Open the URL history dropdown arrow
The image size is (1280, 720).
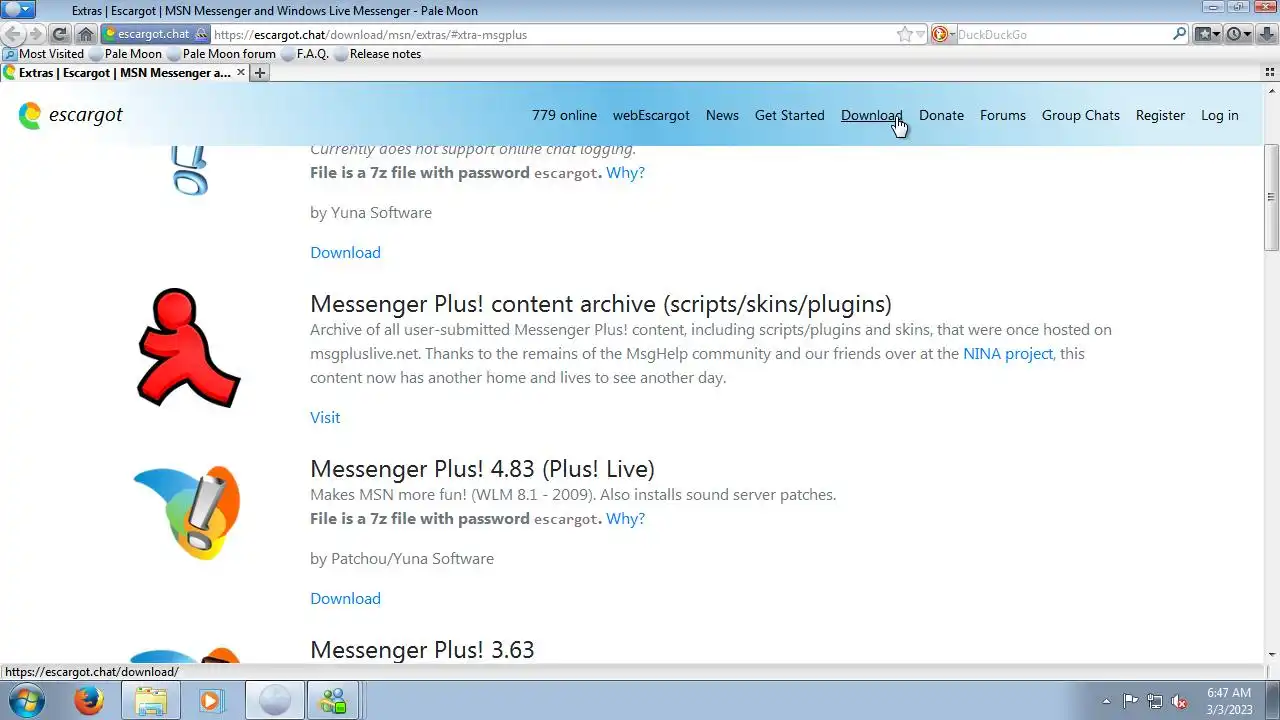click(x=921, y=34)
